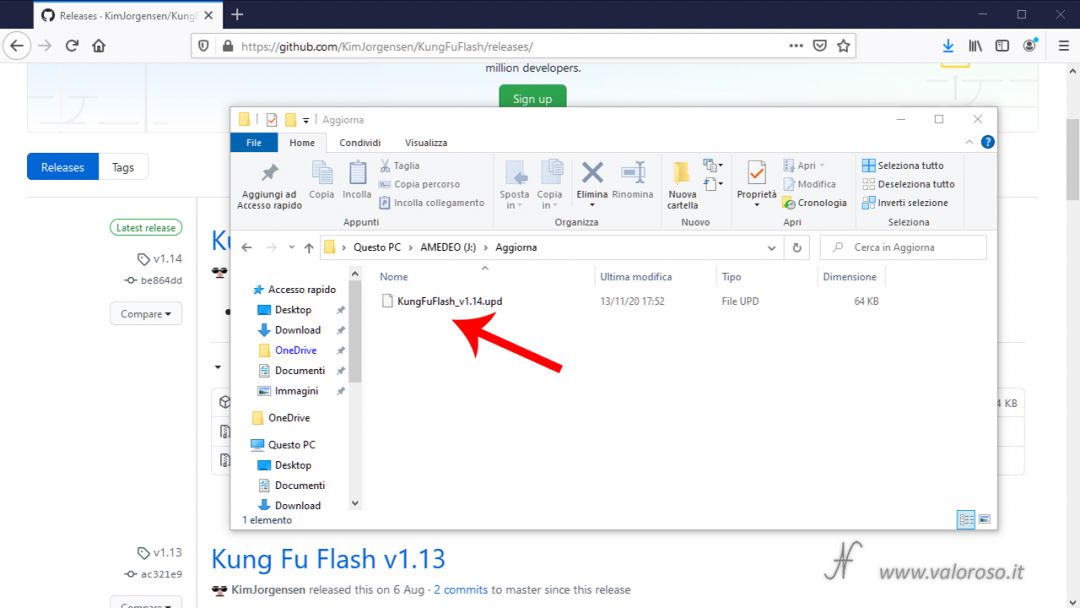Click Rinomina rename icon

[x=632, y=180]
